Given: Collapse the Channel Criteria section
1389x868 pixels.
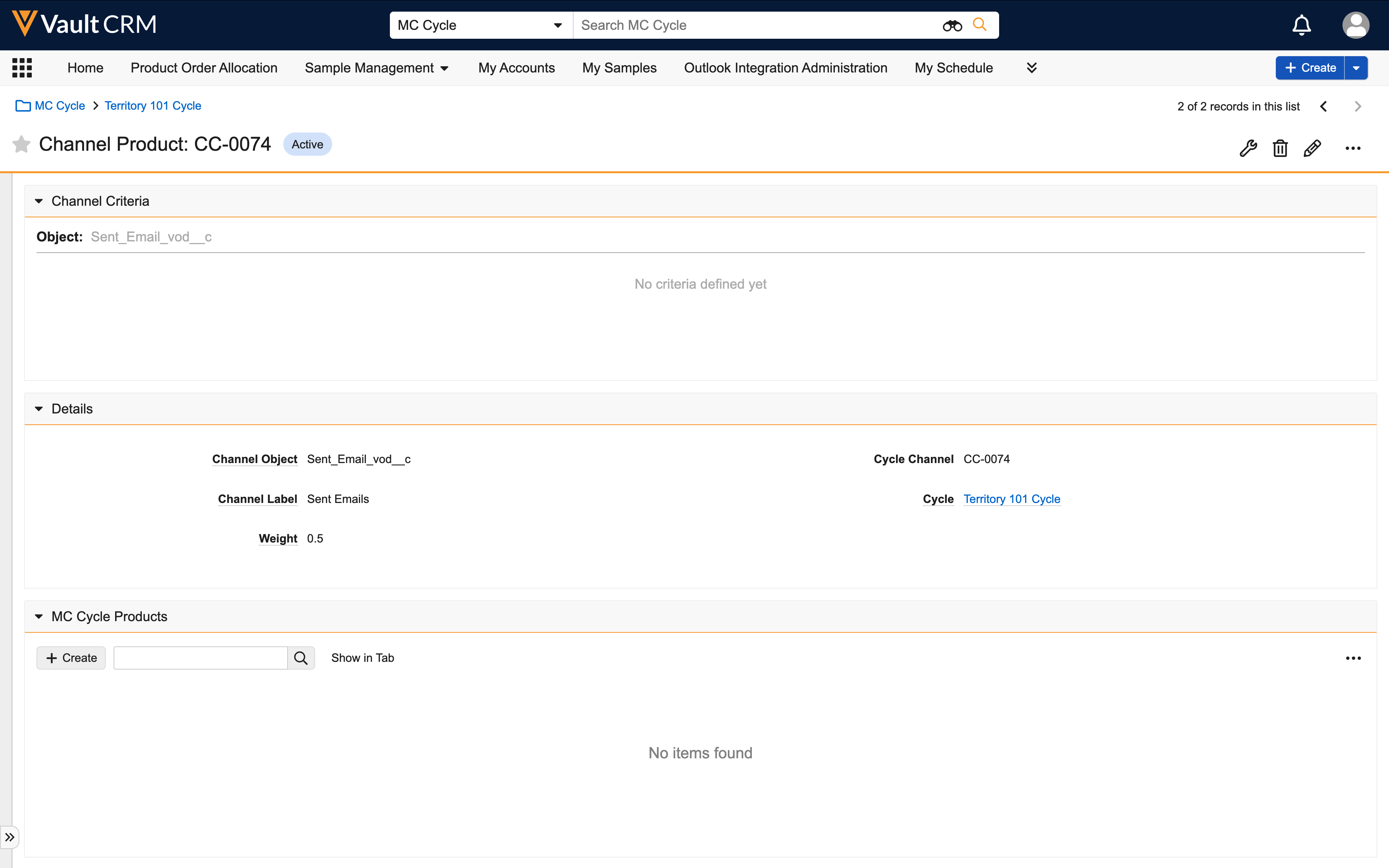Looking at the screenshot, I should coord(39,201).
